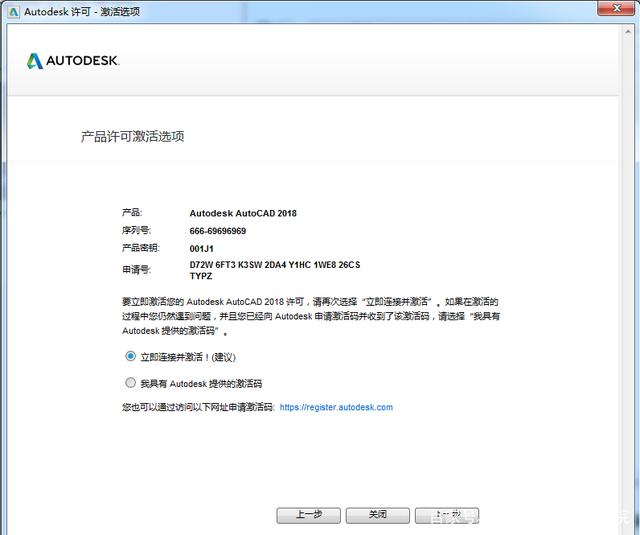This screenshot has width=640, height=535.
Task: Click the request code starting D72W 6FT3
Action: (275, 265)
